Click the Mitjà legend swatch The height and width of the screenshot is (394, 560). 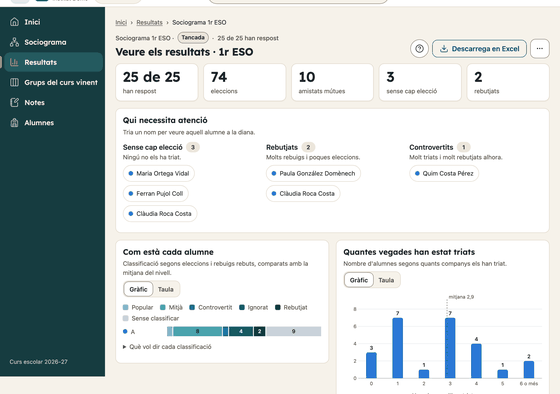coord(163,308)
